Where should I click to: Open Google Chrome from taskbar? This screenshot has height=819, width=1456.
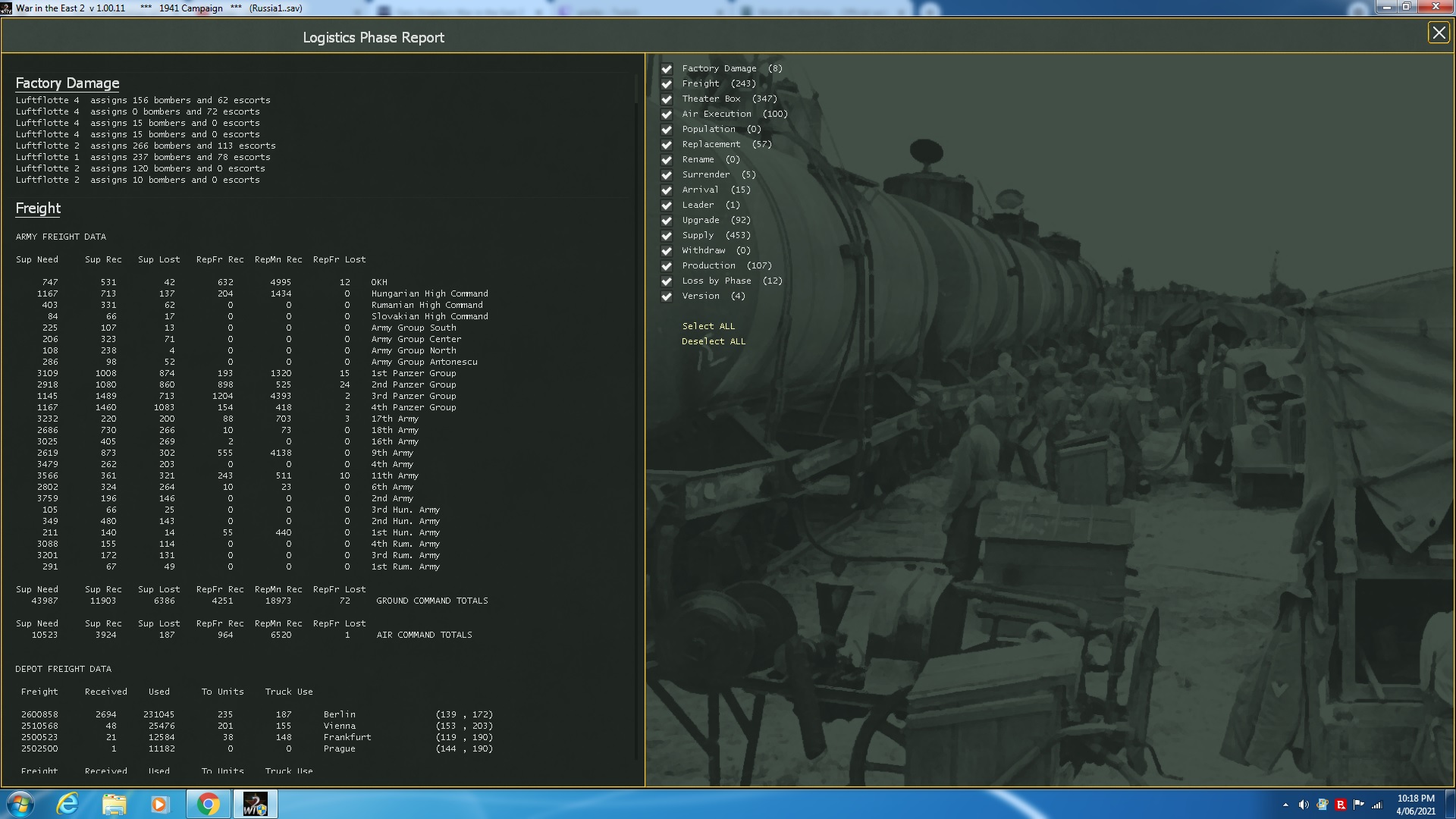[208, 804]
